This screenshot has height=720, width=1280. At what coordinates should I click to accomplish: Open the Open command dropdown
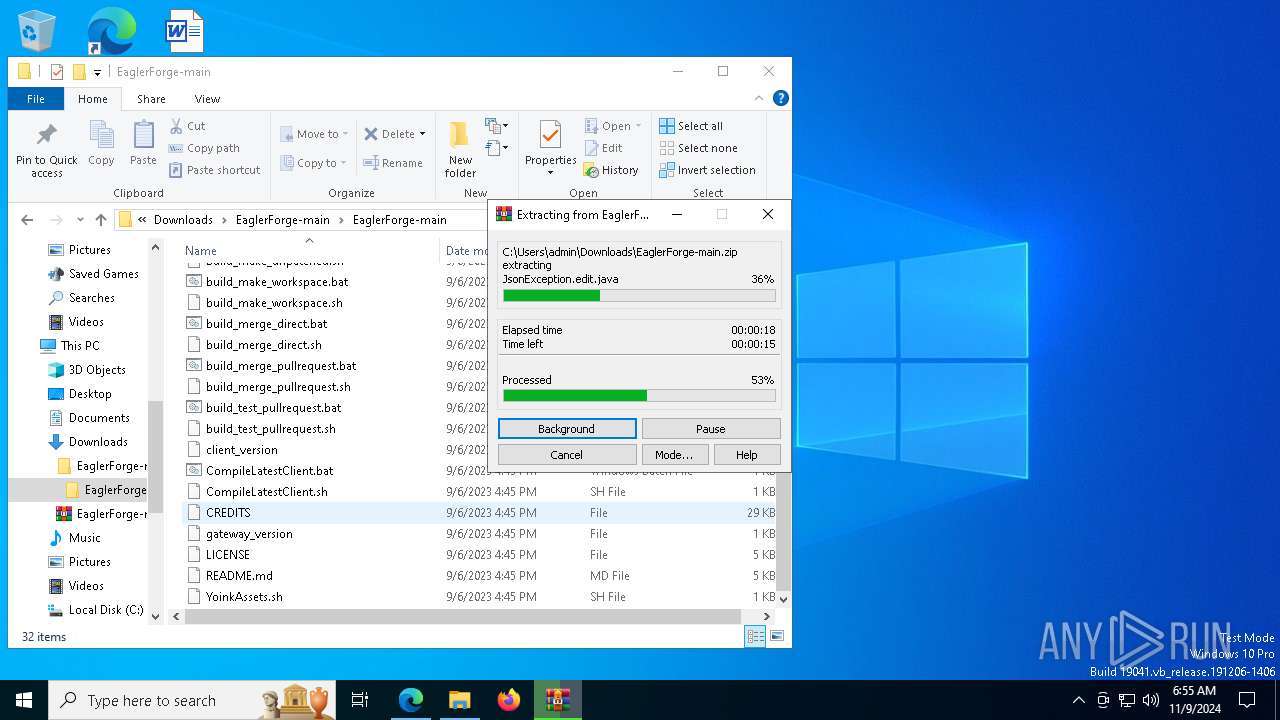click(638, 126)
